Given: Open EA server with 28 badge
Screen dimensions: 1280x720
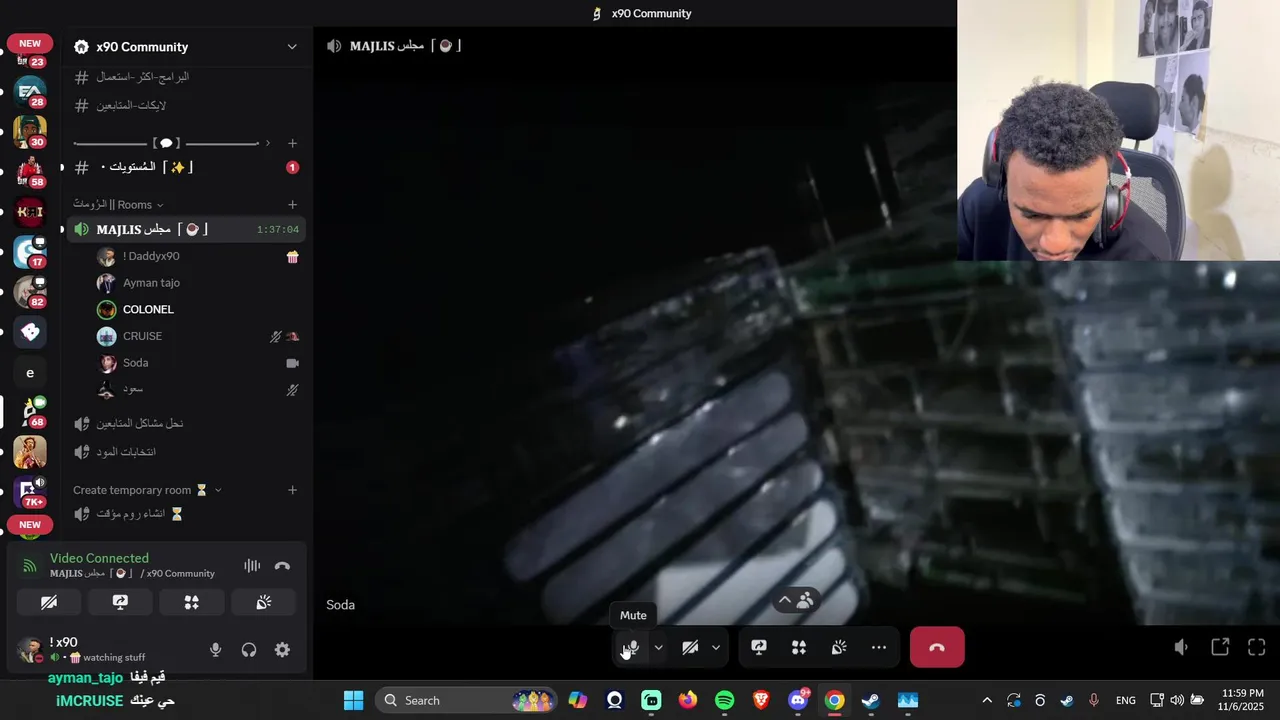Looking at the screenshot, I should [x=30, y=92].
